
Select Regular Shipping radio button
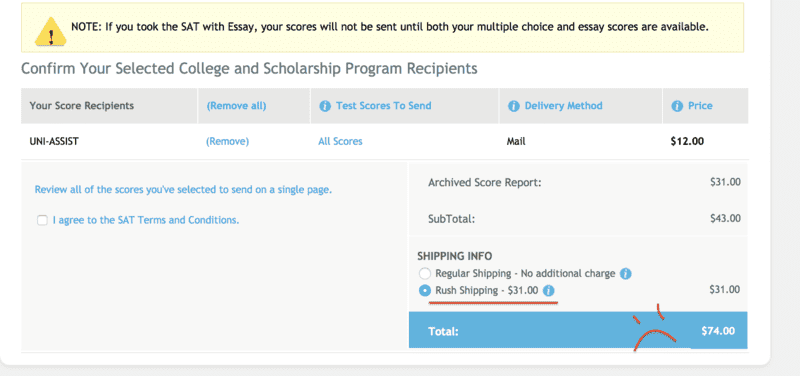tap(424, 273)
